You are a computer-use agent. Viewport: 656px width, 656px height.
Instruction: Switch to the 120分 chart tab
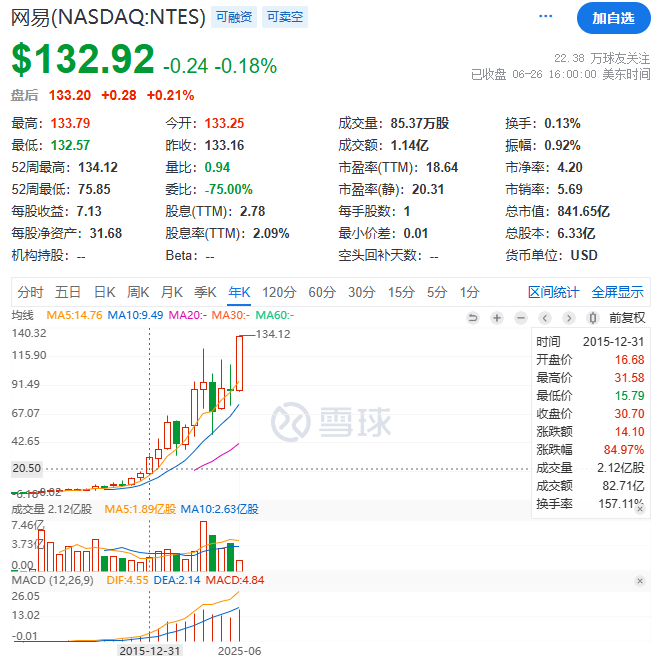coord(279,292)
